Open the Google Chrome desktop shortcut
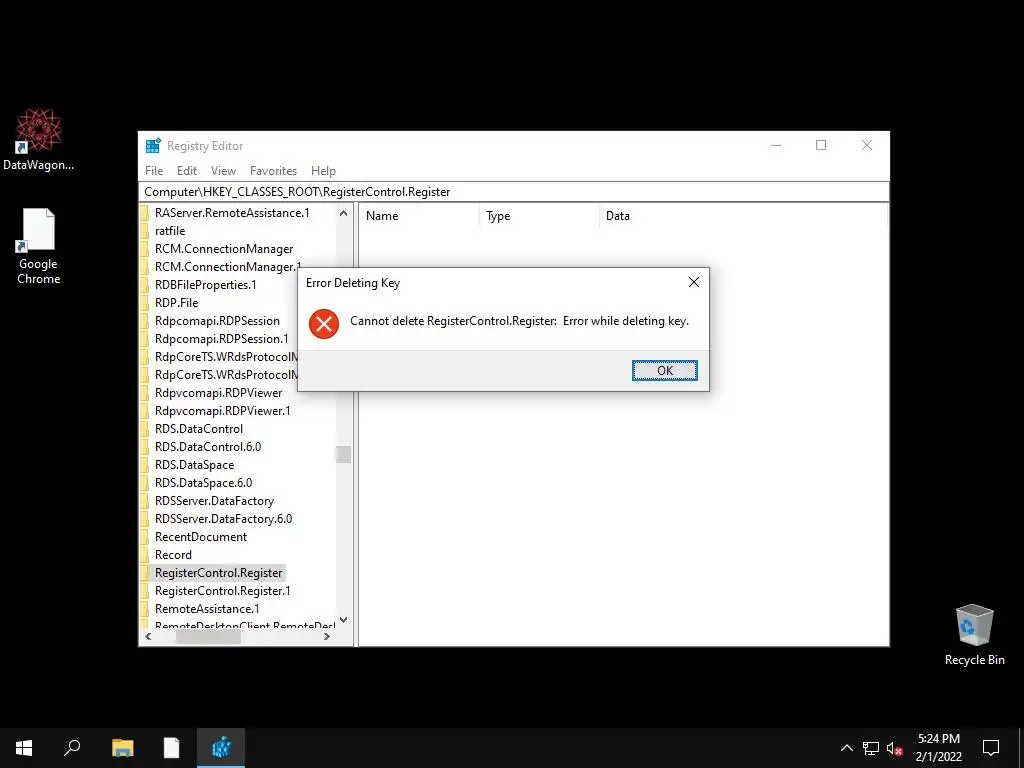 pos(39,246)
